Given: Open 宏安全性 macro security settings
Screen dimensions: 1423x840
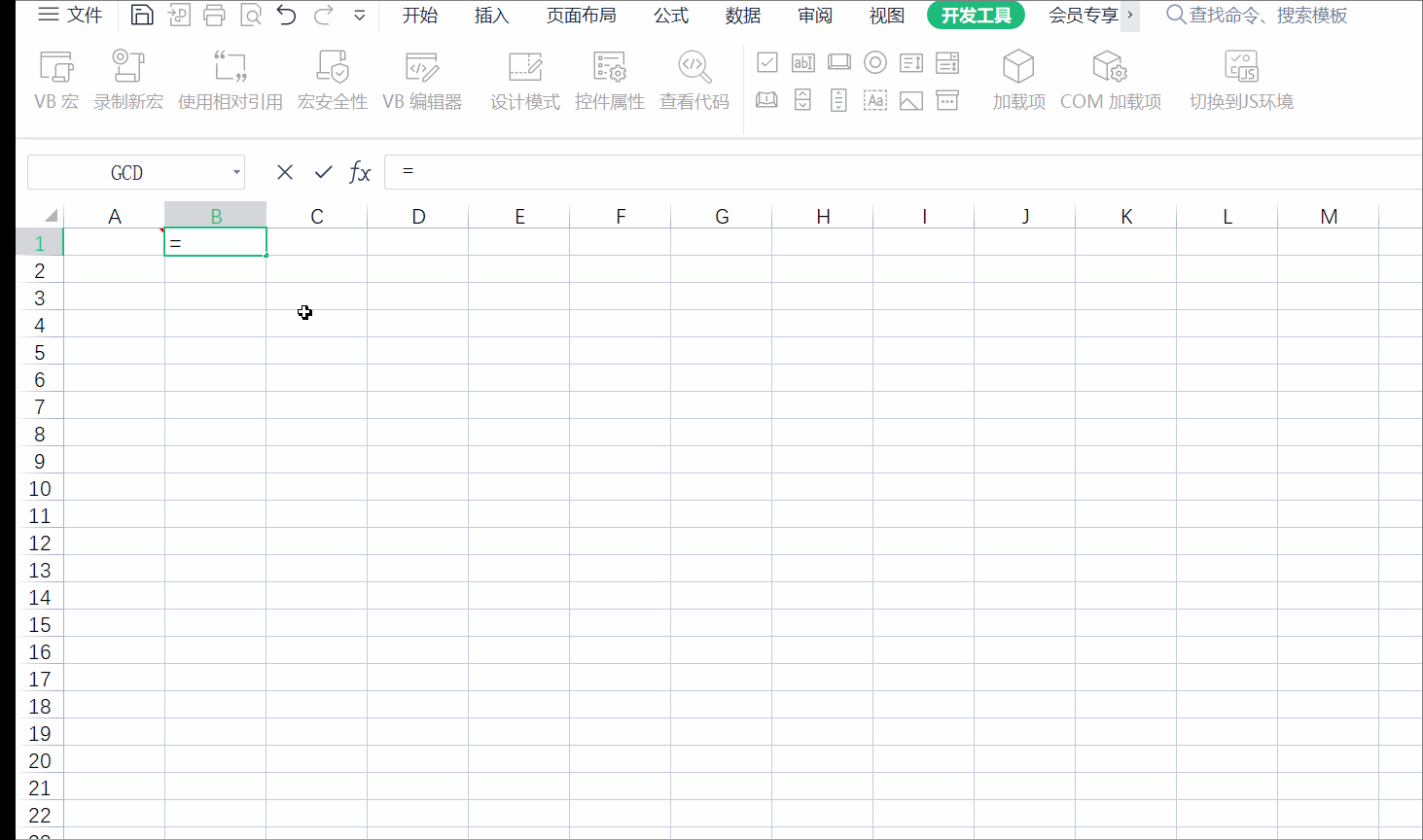Looking at the screenshot, I should click(333, 81).
